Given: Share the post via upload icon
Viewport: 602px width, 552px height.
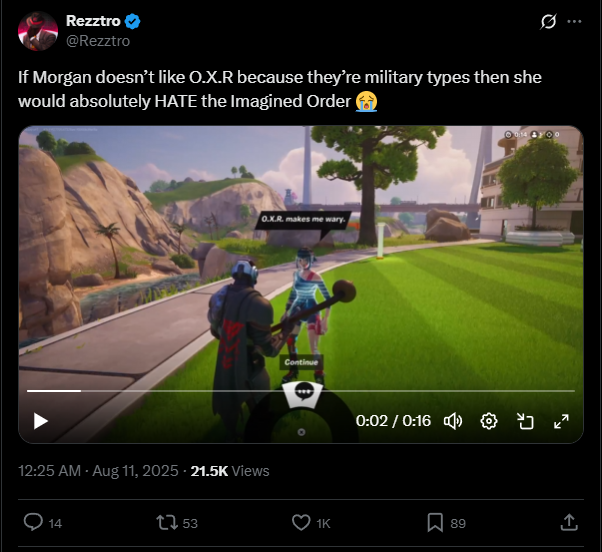Looking at the screenshot, I should 569,522.
